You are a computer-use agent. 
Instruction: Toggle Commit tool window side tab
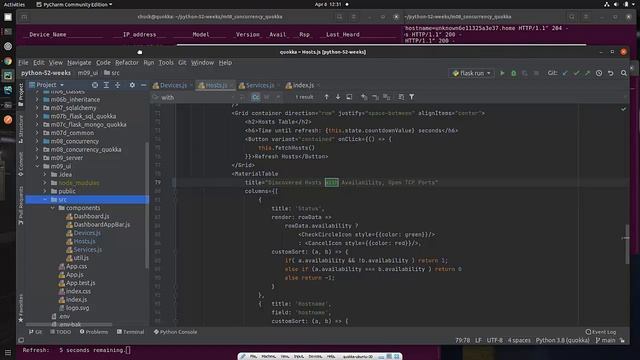pyautogui.click(x=21, y=164)
